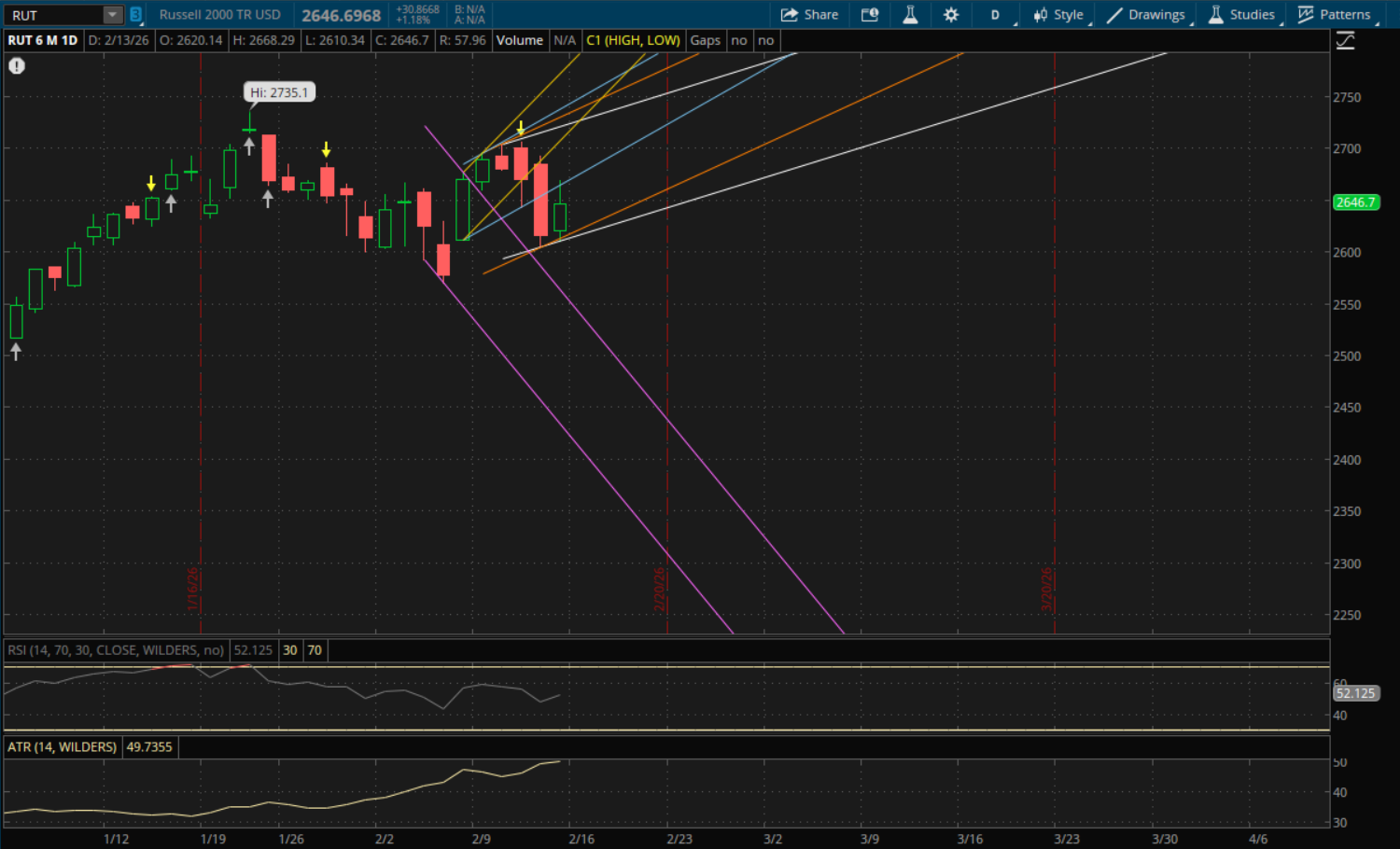Click the flask icon left of the gear
Viewport: 1400px width, 849px height.
pyautogui.click(x=910, y=15)
